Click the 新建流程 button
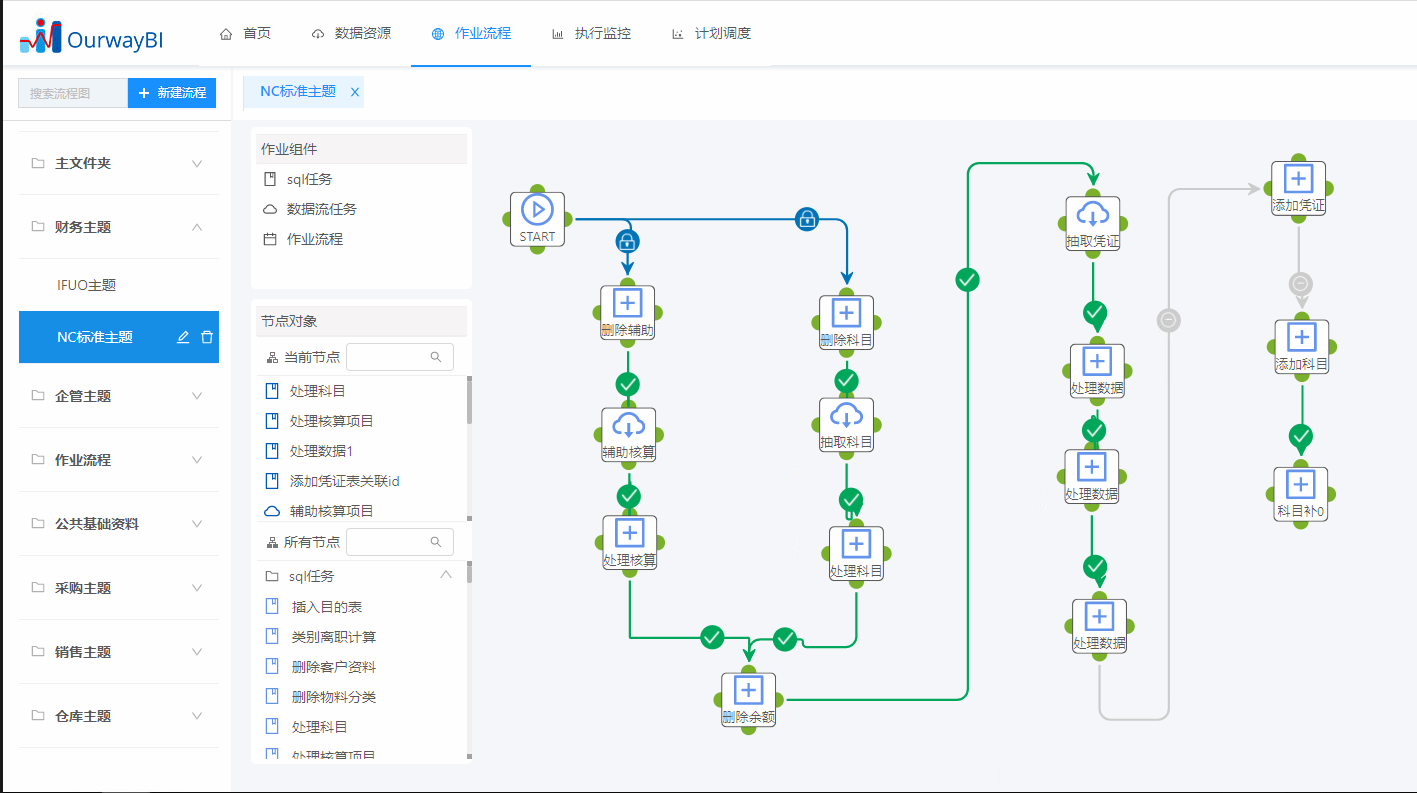 point(171,92)
